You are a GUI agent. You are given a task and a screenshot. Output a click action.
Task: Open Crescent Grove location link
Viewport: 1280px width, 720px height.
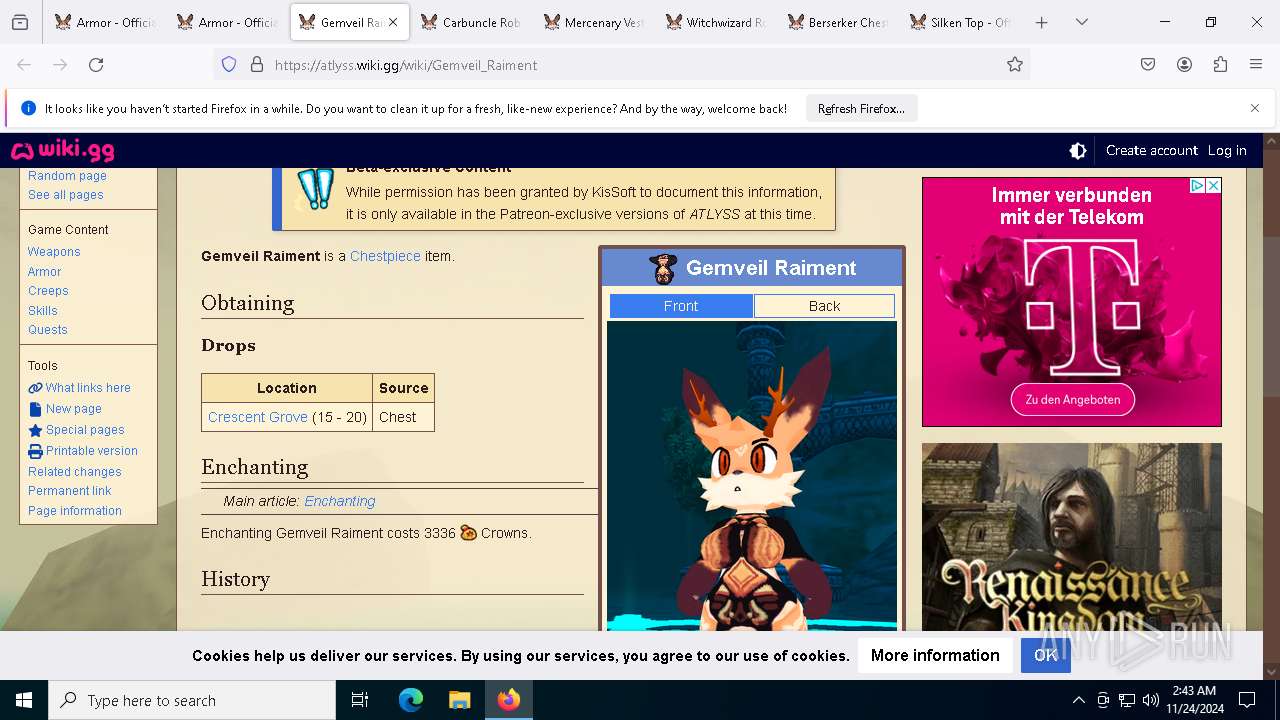point(258,417)
